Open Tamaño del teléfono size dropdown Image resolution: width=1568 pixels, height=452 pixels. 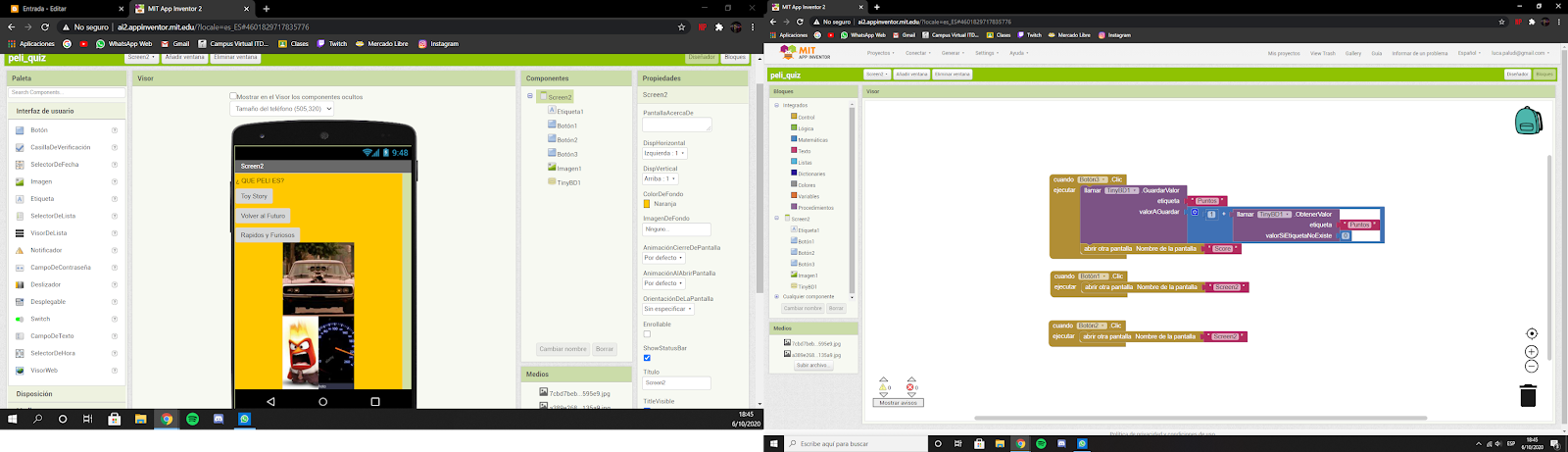[282, 109]
